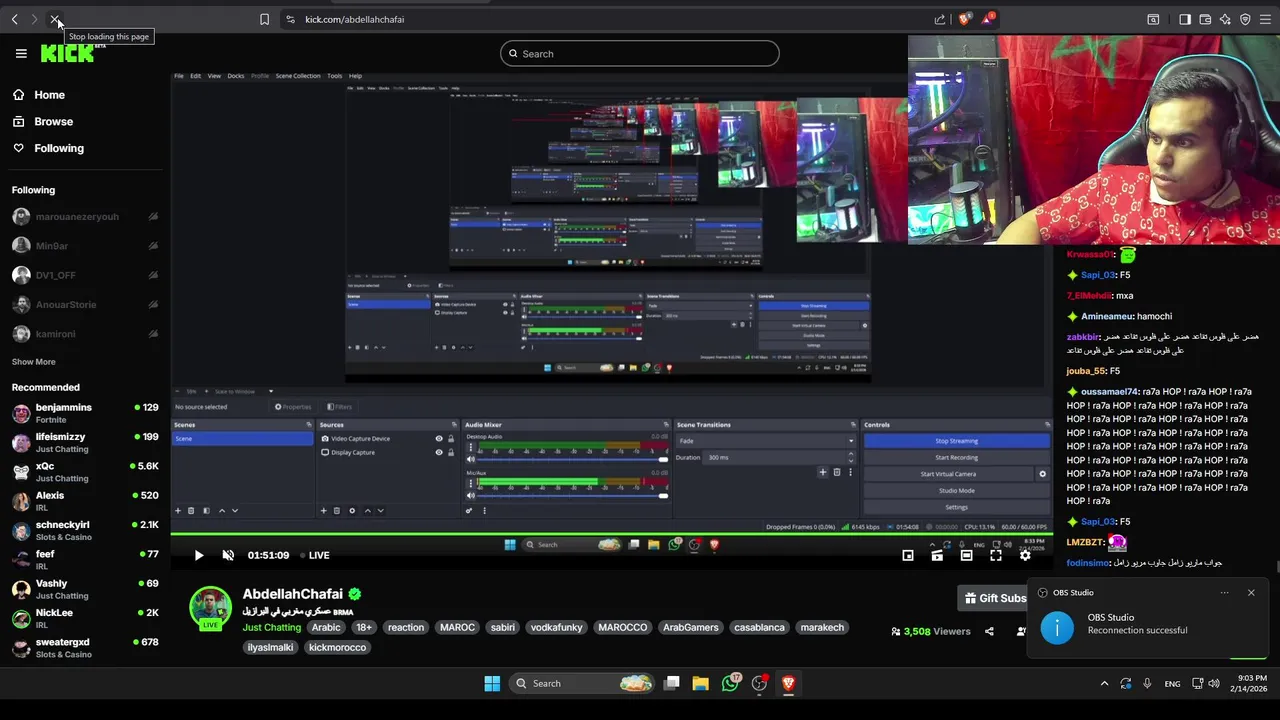Lock the Video Capture Device source

[451, 439]
